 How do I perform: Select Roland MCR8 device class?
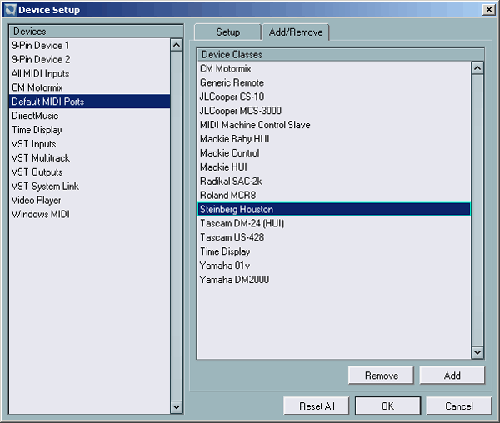point(334,195)
